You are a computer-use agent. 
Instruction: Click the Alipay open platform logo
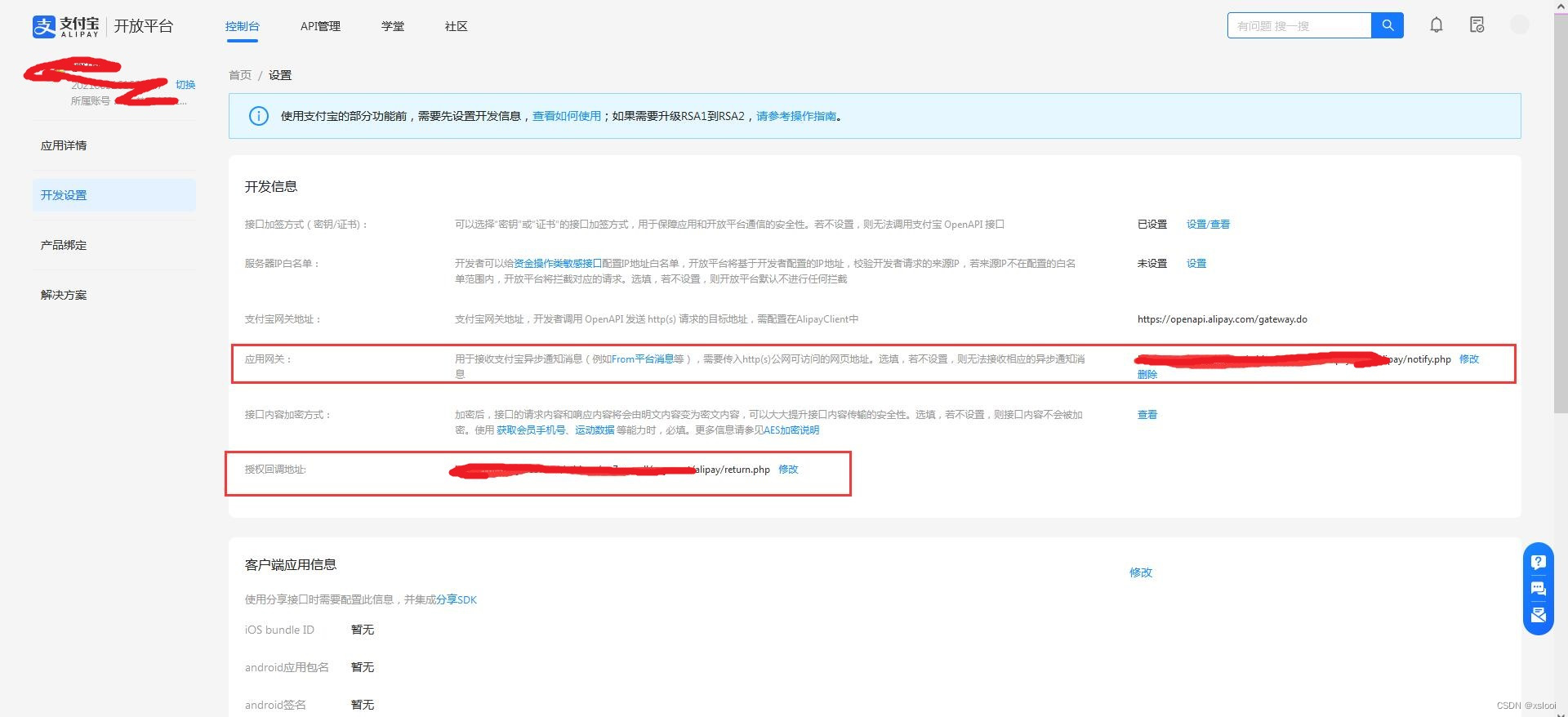(x=103, y=26)
